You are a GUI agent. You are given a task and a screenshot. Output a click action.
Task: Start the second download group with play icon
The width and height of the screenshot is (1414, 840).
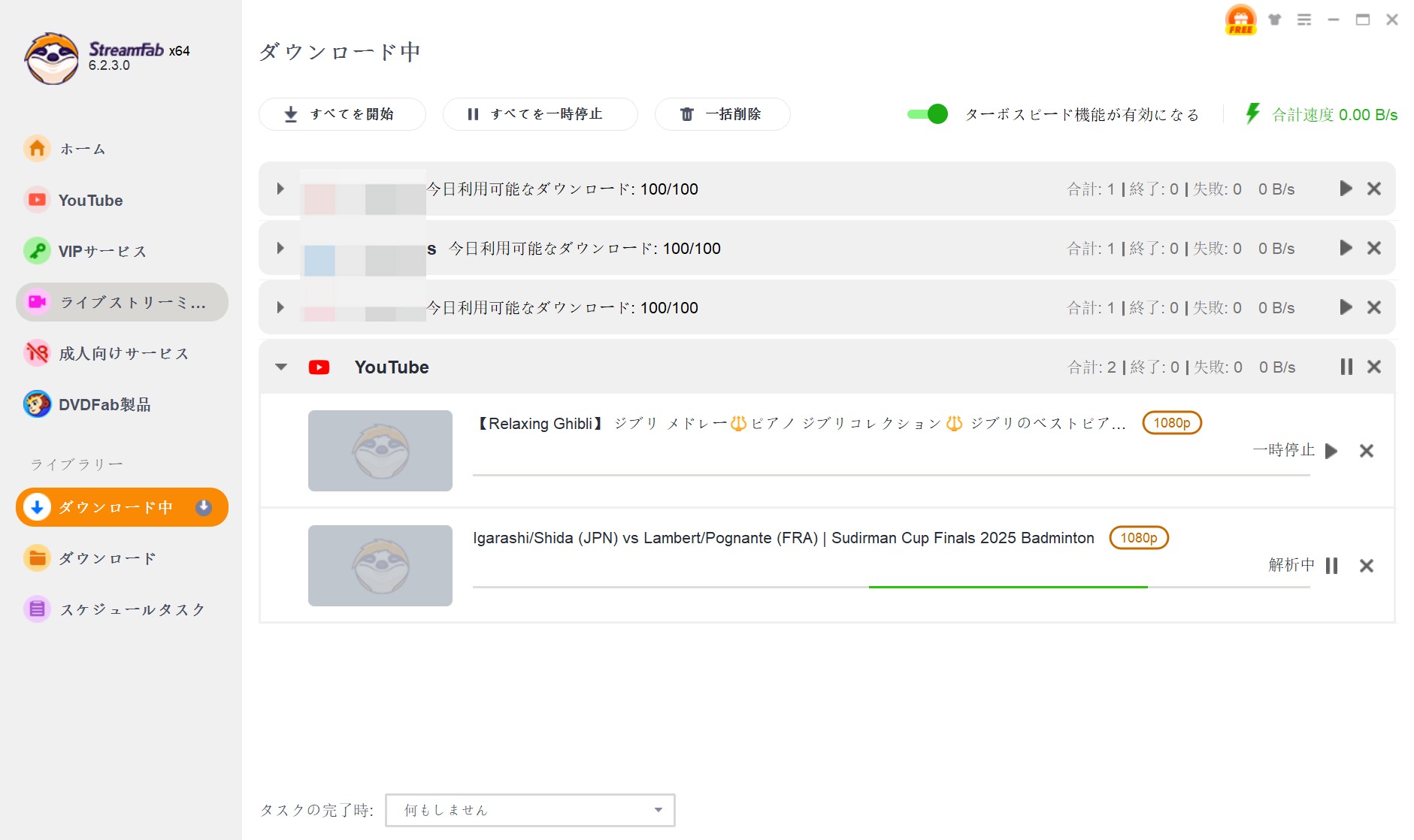pyautogui.click(x=1346, y=248)
